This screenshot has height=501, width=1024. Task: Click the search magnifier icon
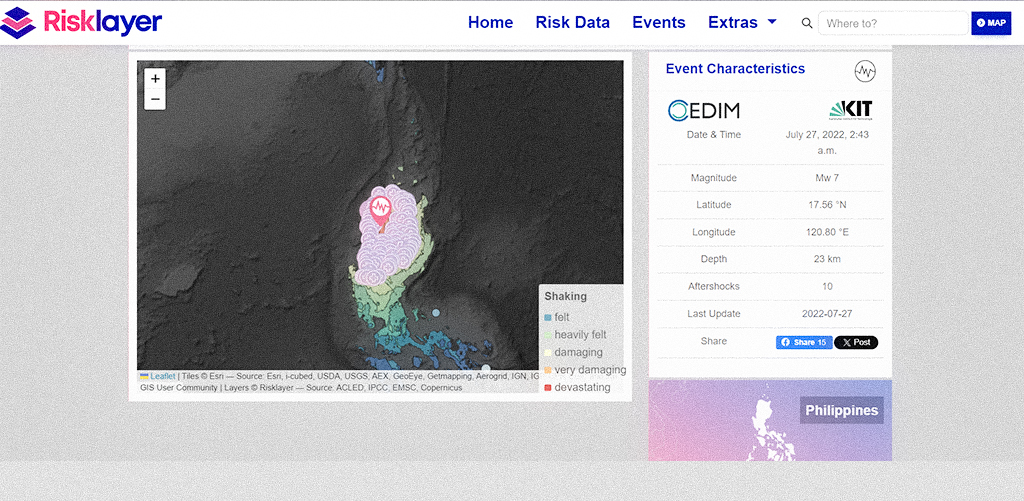807,23
